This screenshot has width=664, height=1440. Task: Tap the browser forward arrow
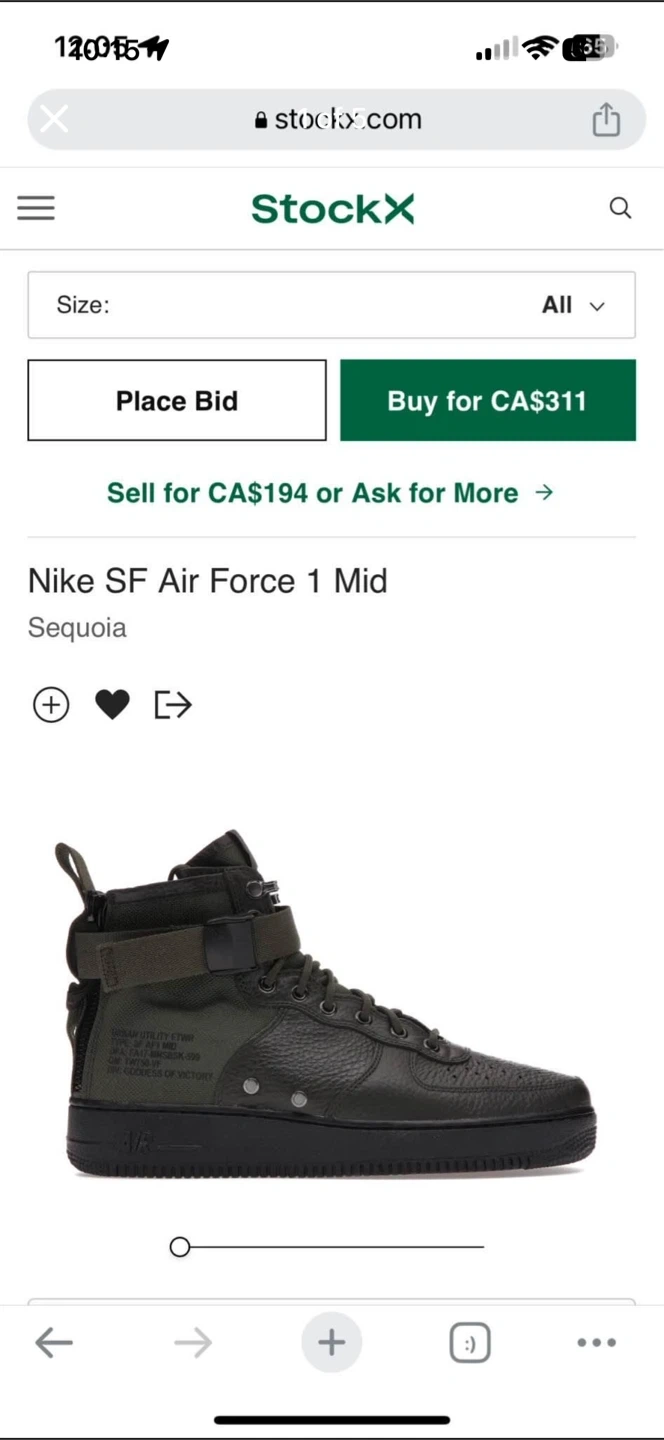[193, 1343]
